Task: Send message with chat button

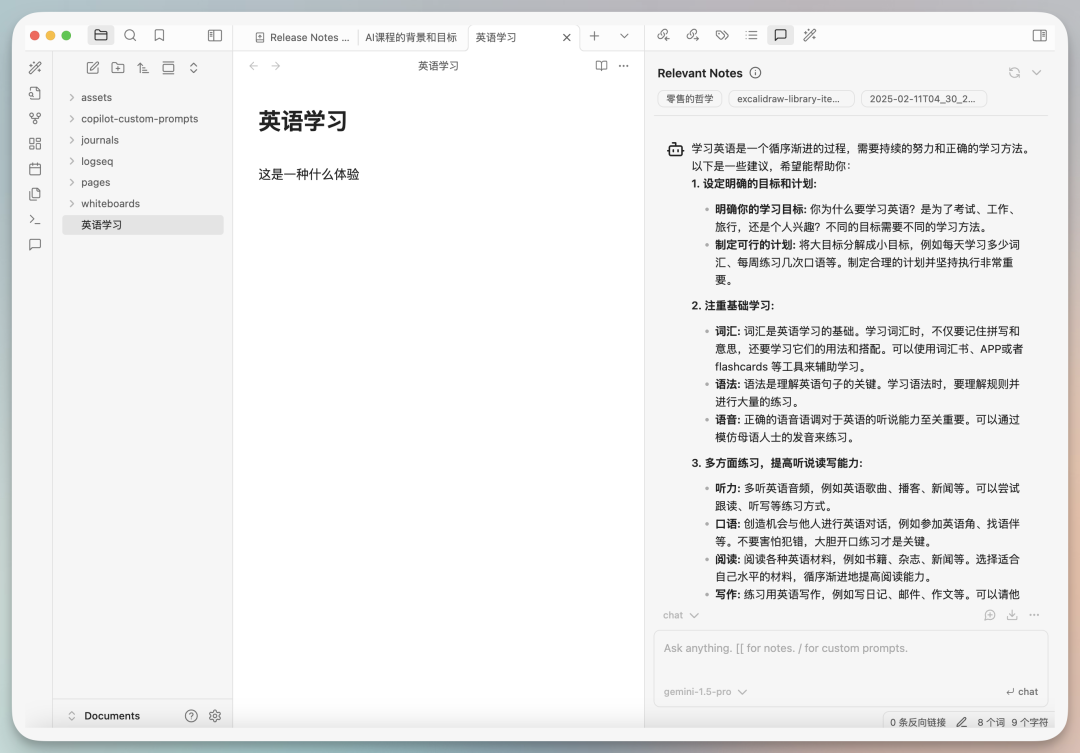Action: (x=1022, y=692)
